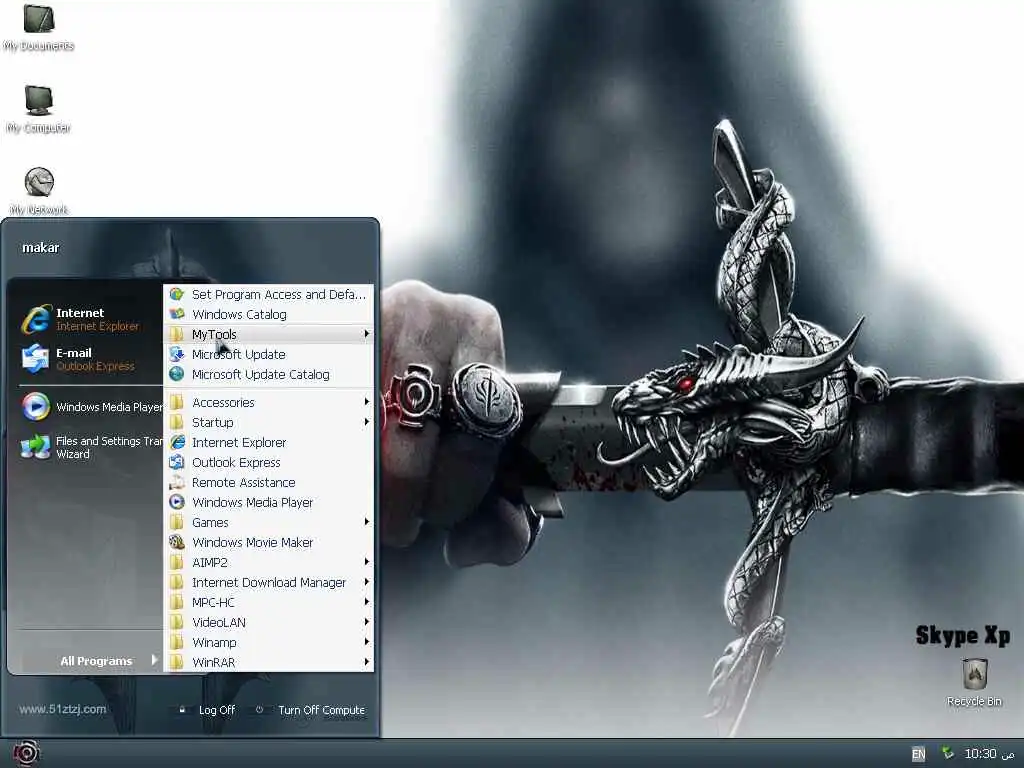Click the green tray icon beside the clock
The image size is (1024, 768).
click(948, 753)
